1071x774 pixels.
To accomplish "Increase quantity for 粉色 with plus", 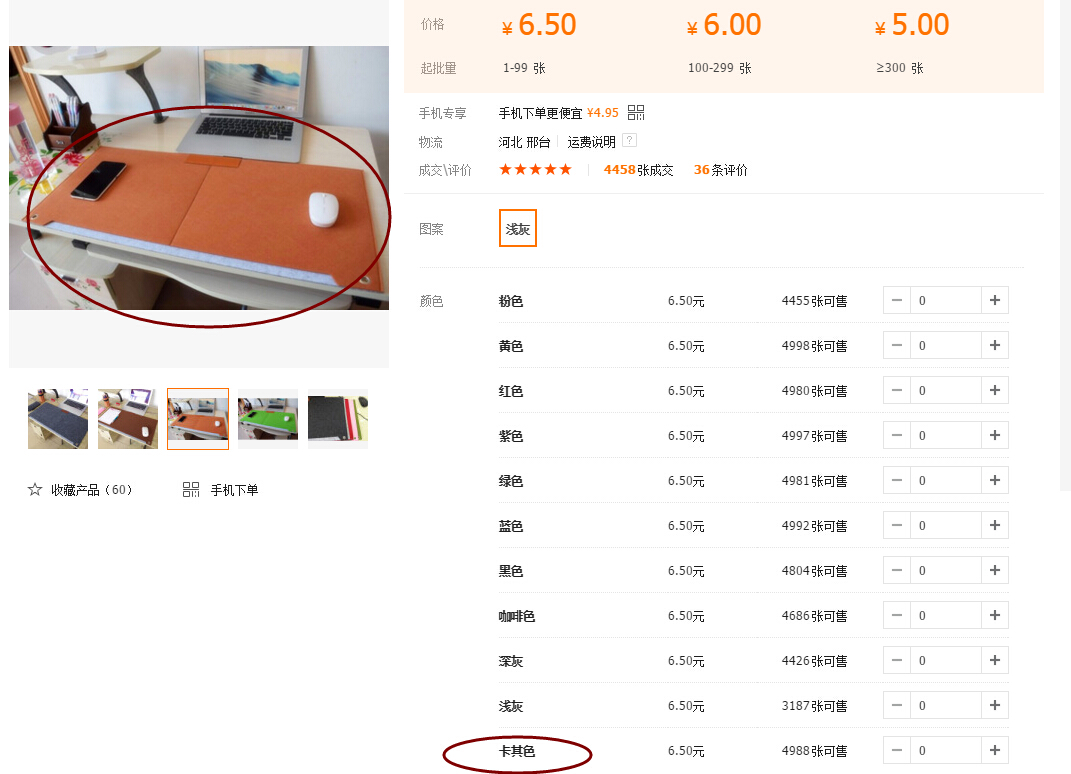I will (x=994, y=300).
